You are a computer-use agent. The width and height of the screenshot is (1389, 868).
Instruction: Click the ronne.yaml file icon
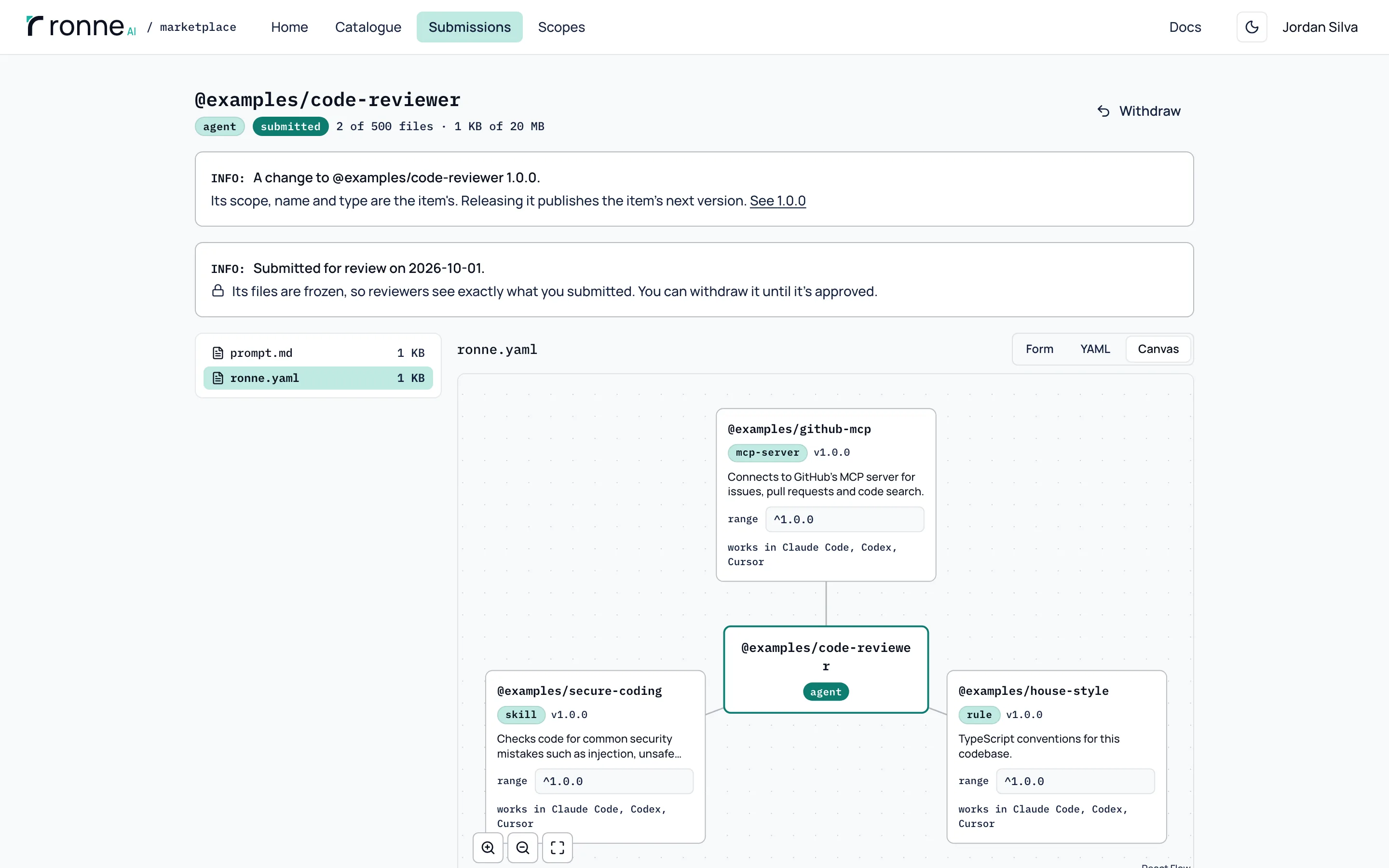tap(218, 378)
